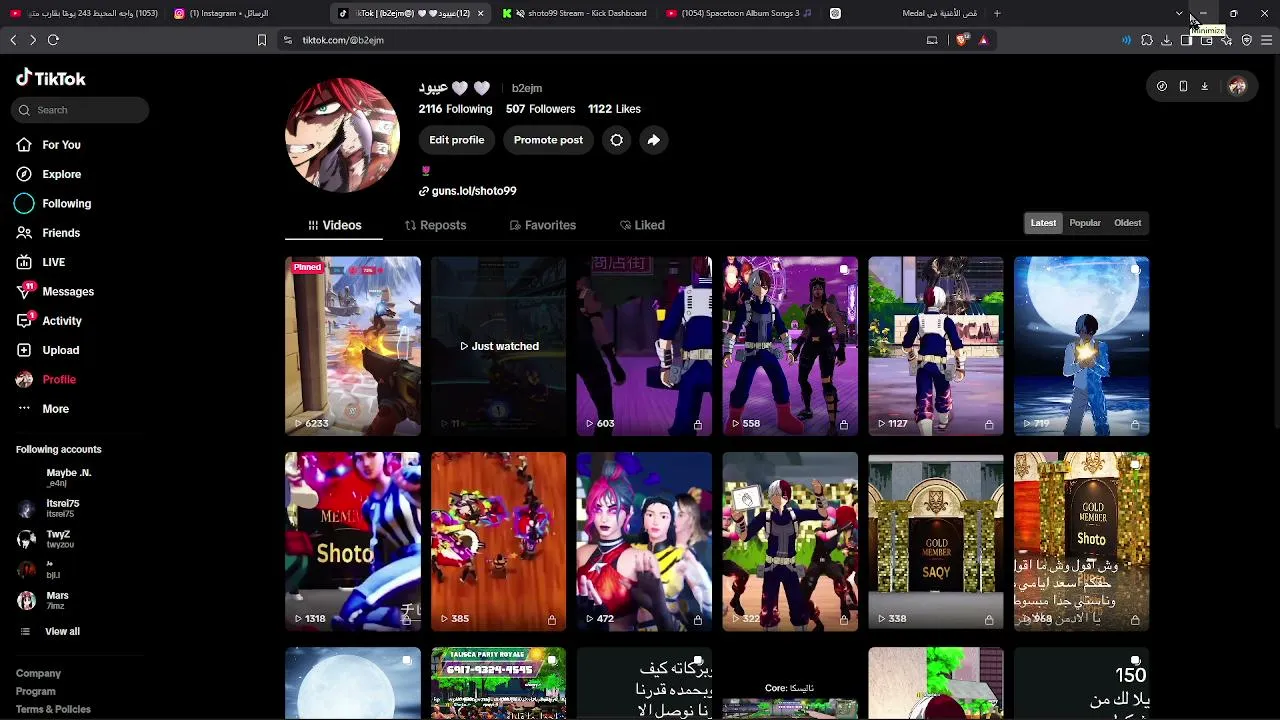
Task: Click the Edit profile button
Action: [457, 140]
